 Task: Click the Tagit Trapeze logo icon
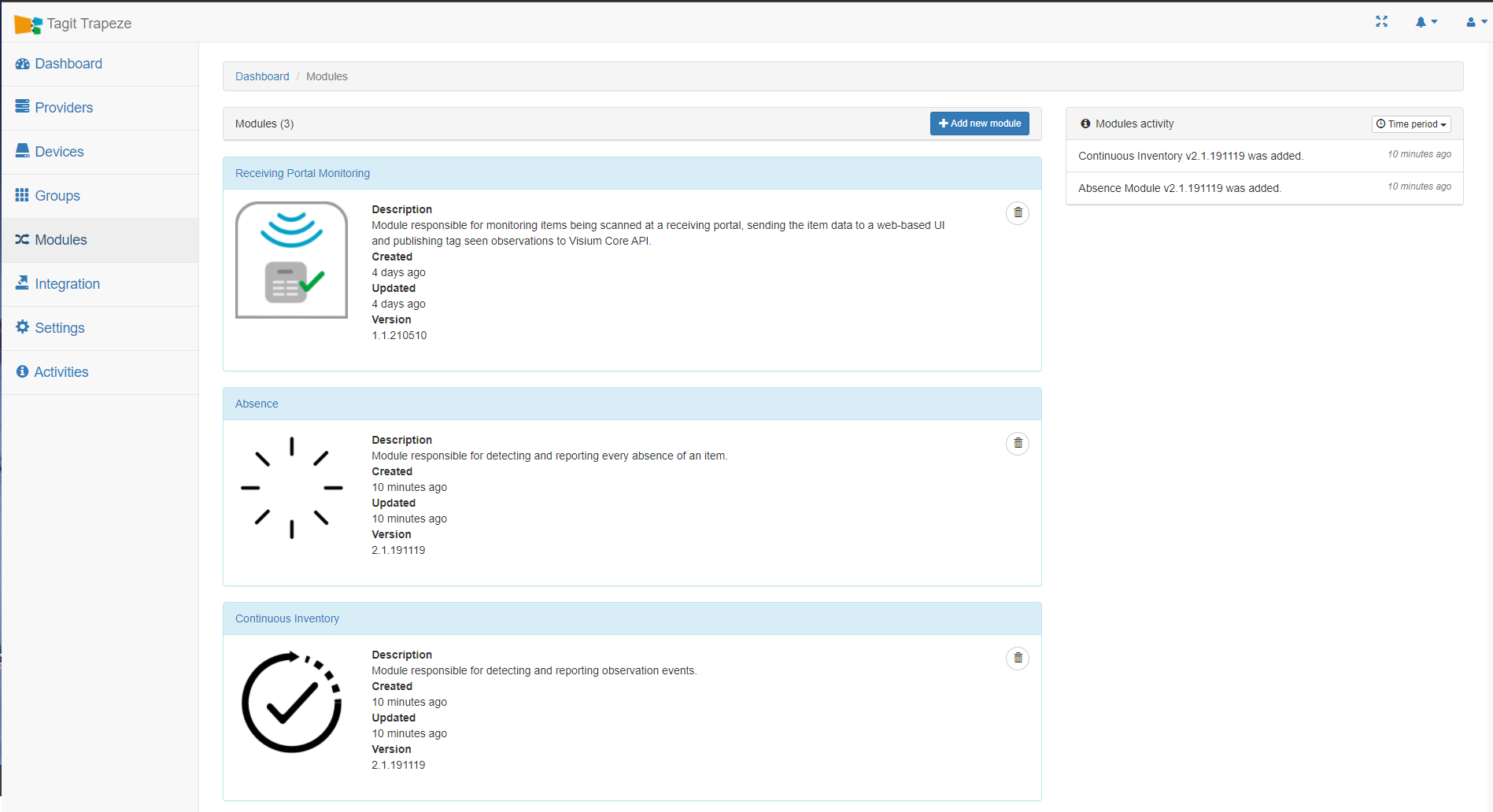(x=28, y=24)
